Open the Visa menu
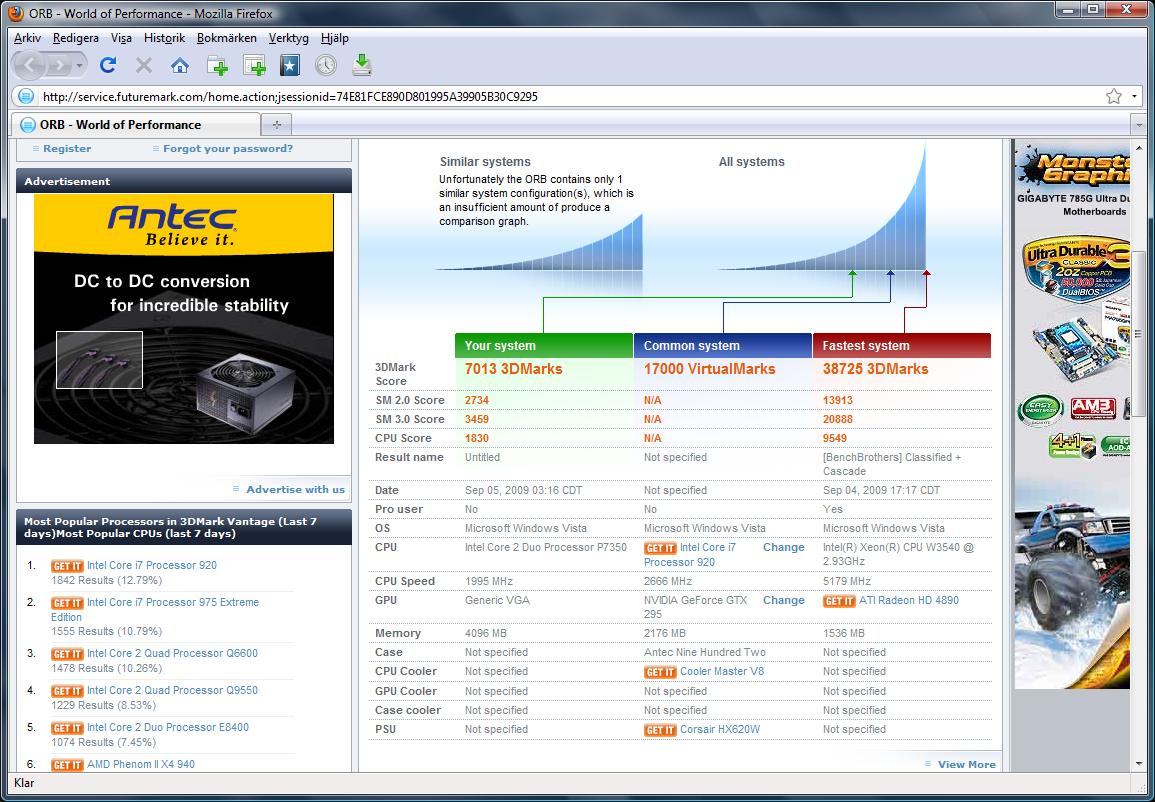1155x802 pixels. pyautogui.click(x=122, y=38)
